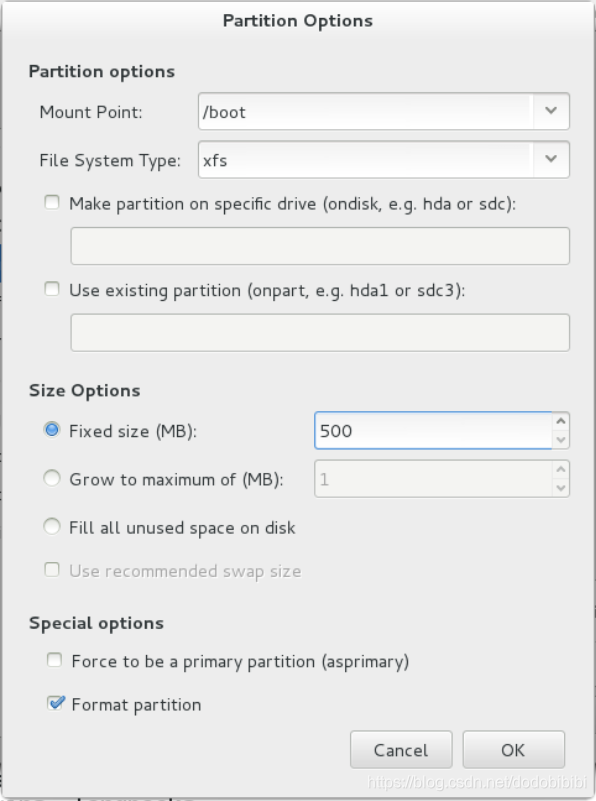The width and height of the screenshot is (596, 801).
Task: Increase Fixed size value with up arrow
Action: pyautogui.click(x=561, y=421)
